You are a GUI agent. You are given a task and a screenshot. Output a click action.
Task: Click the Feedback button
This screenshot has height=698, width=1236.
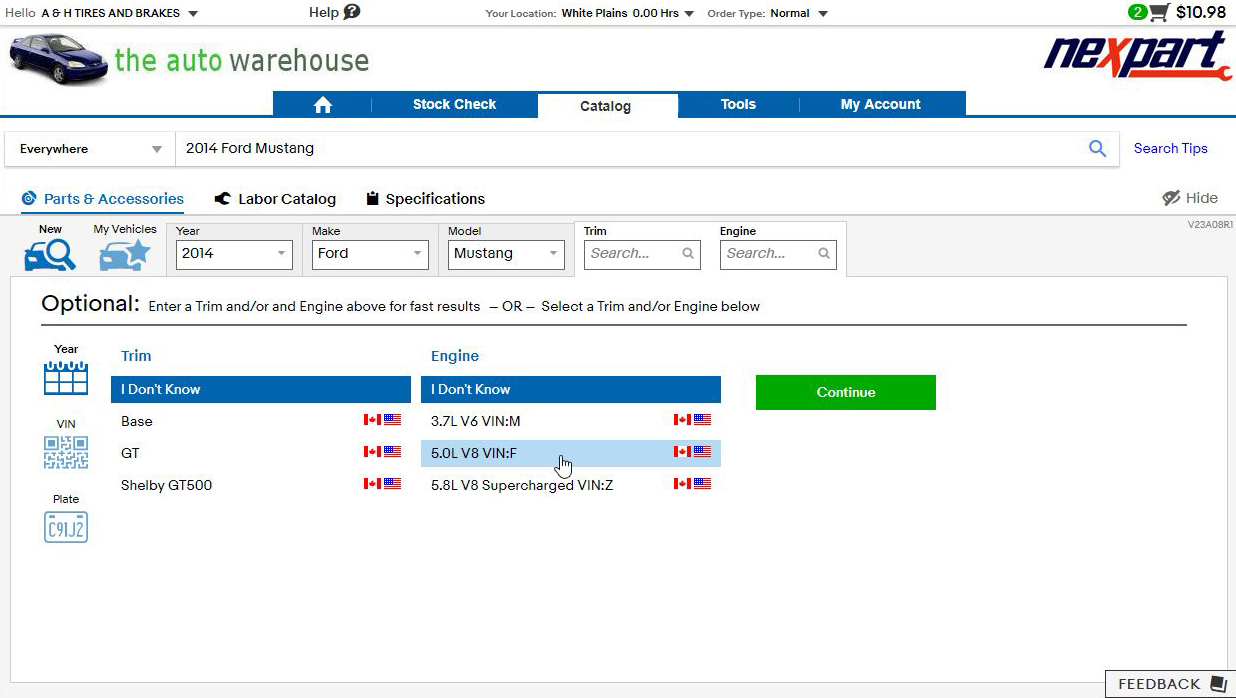click(x=1170, y=684)
